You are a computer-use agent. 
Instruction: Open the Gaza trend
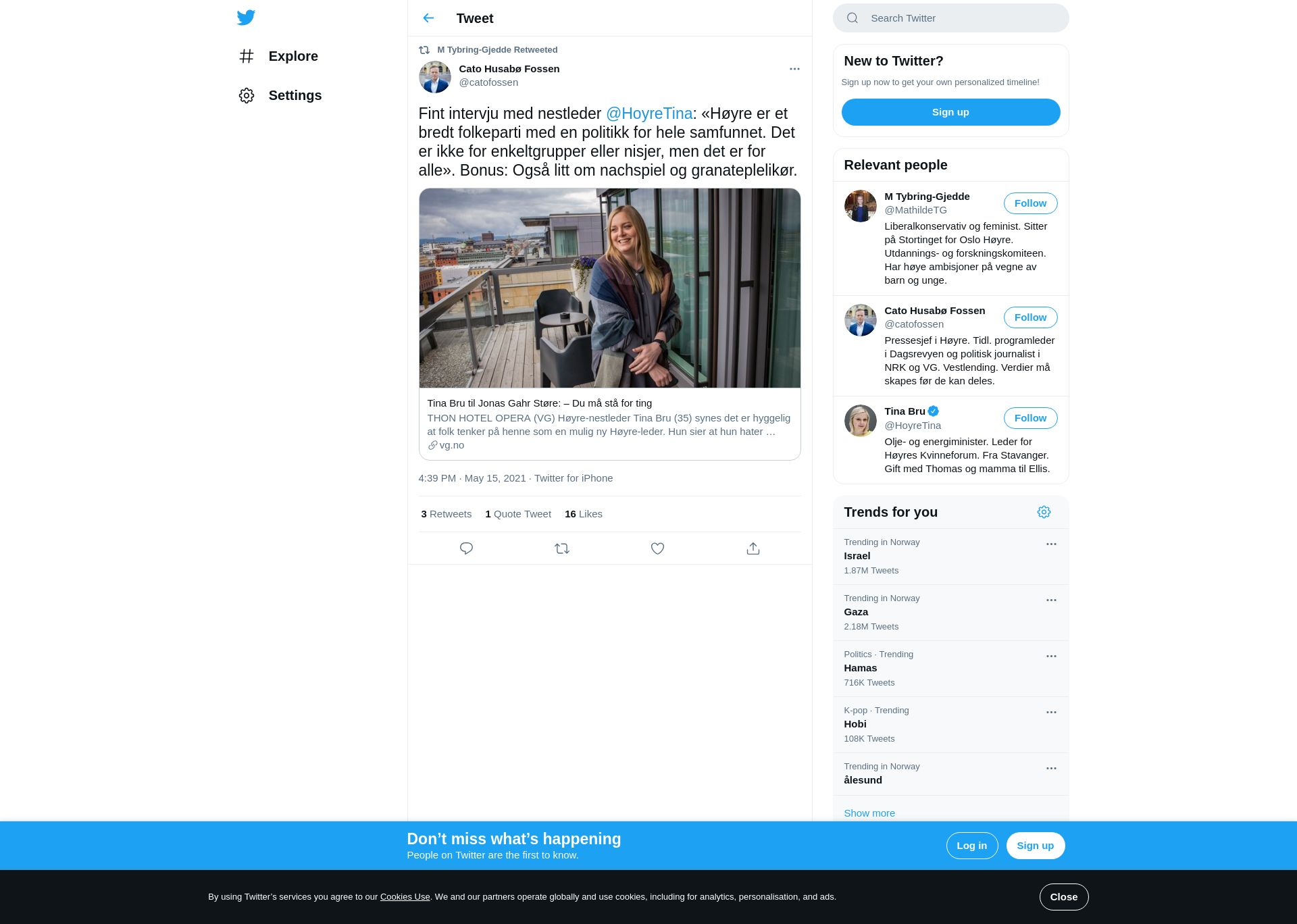(x=950, y=613)
